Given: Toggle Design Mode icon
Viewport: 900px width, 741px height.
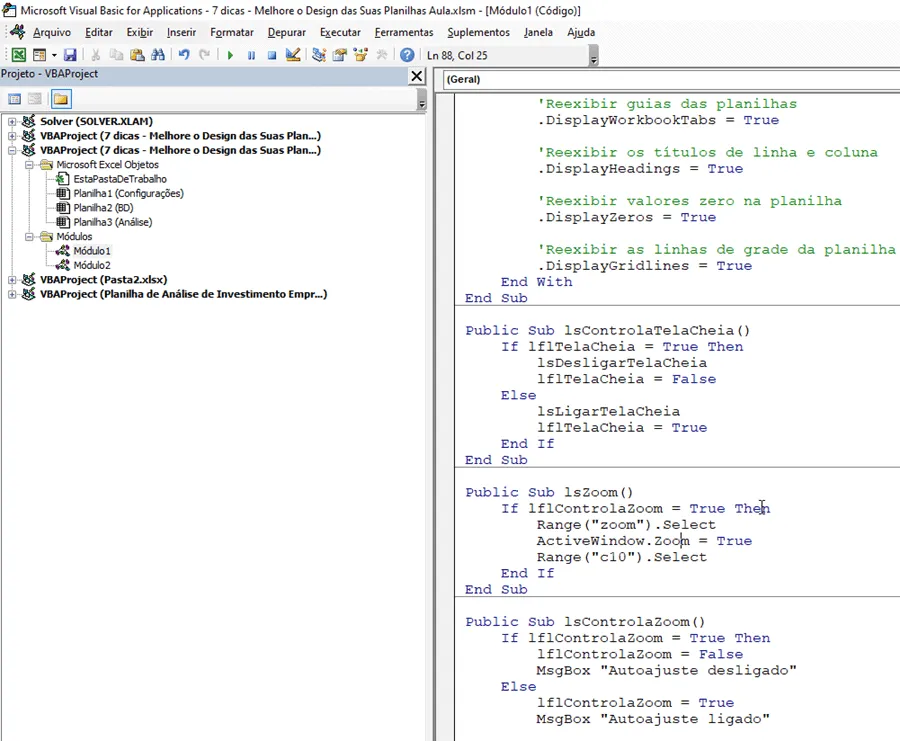Looking at the screenshot, I should coord(293,55).
